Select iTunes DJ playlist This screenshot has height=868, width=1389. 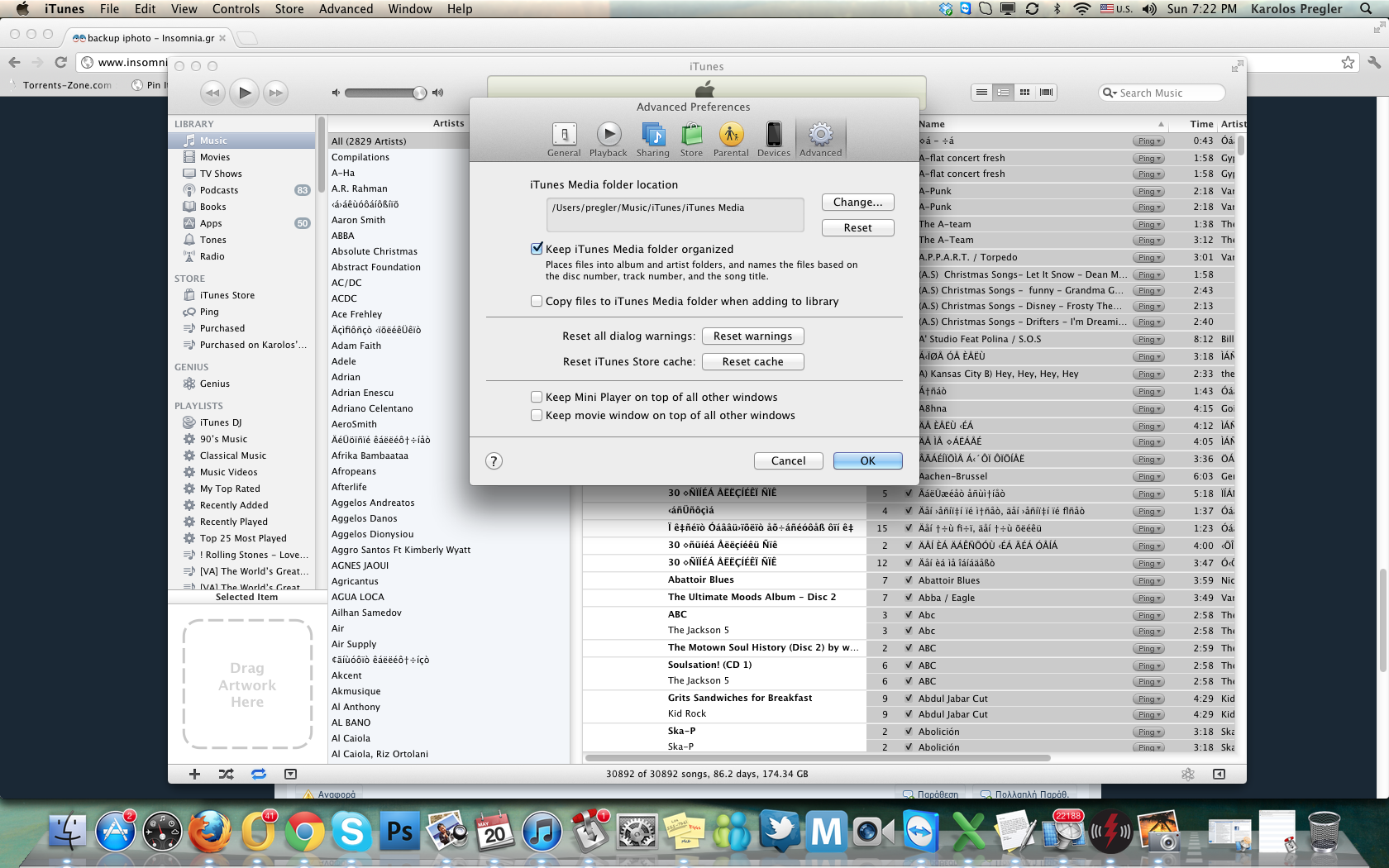coord(241,422)
